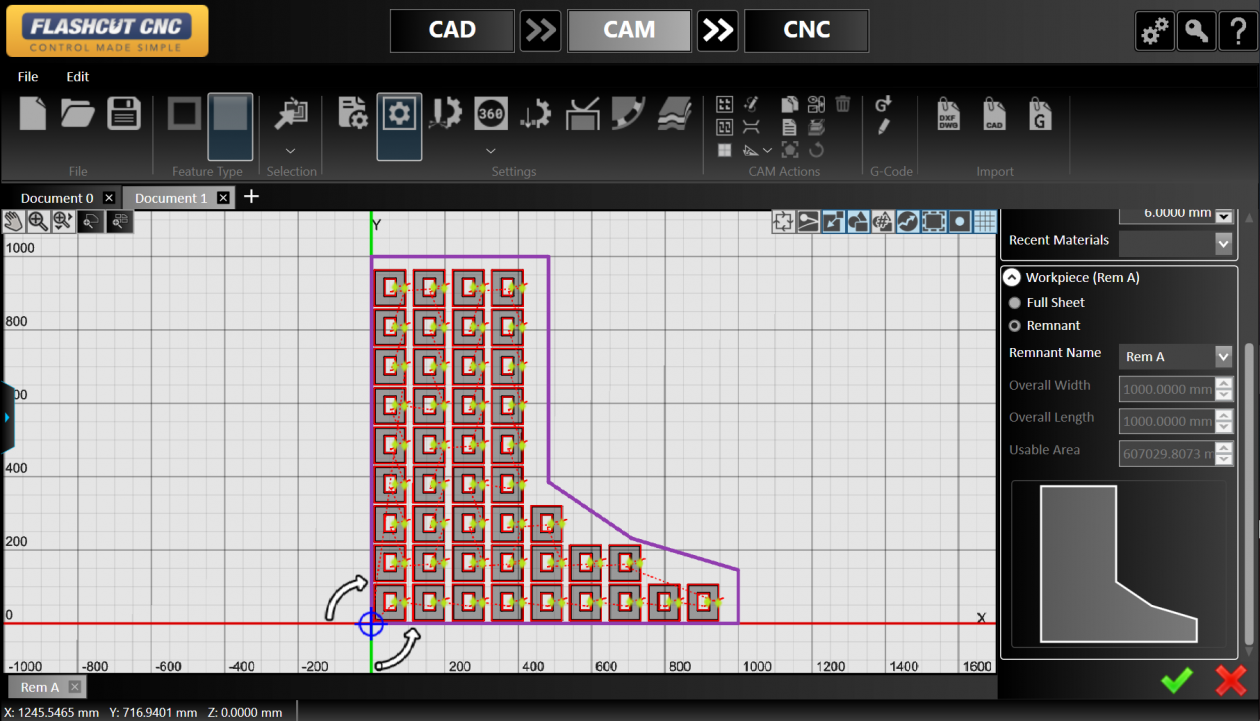This screenshot has height=721, width=1260.
Task: Open the Recent Materials dropdown
Action: (x=1222, y=241)
